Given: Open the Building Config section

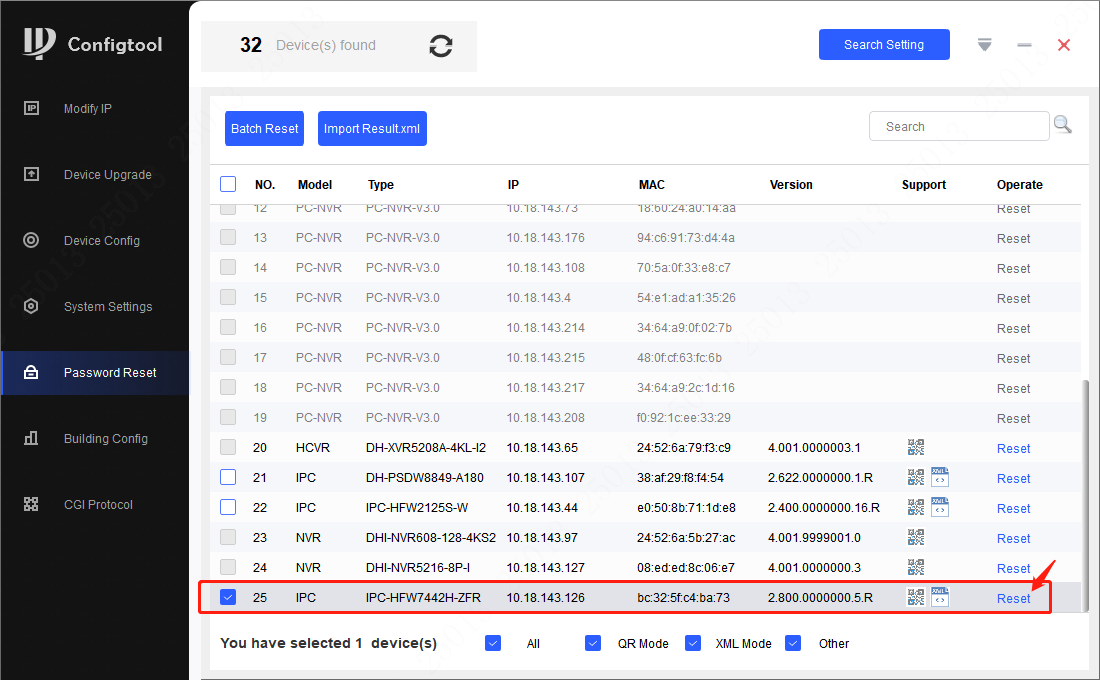Looking at the screenshot, I should (105, 439).
